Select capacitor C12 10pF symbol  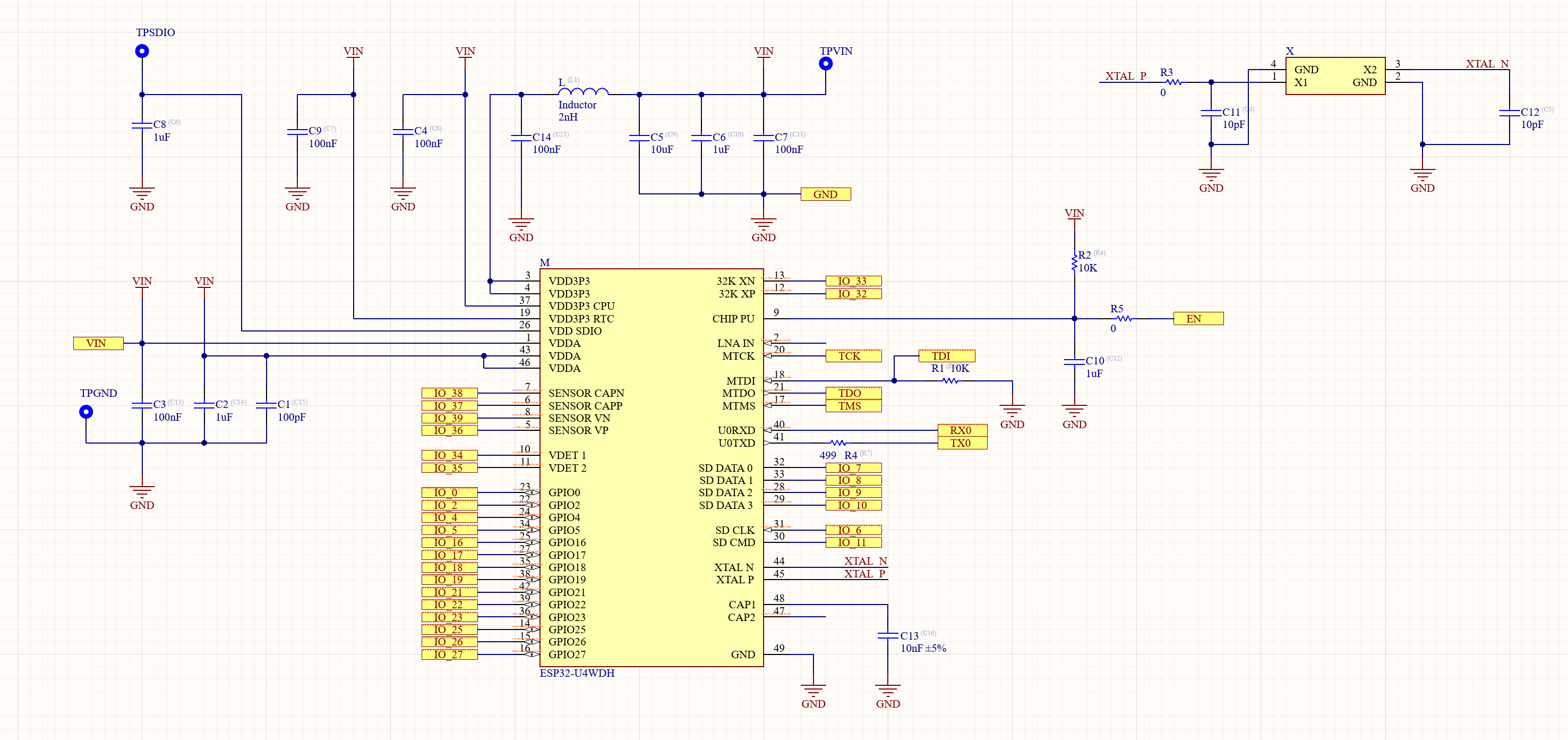point(1510,113)
